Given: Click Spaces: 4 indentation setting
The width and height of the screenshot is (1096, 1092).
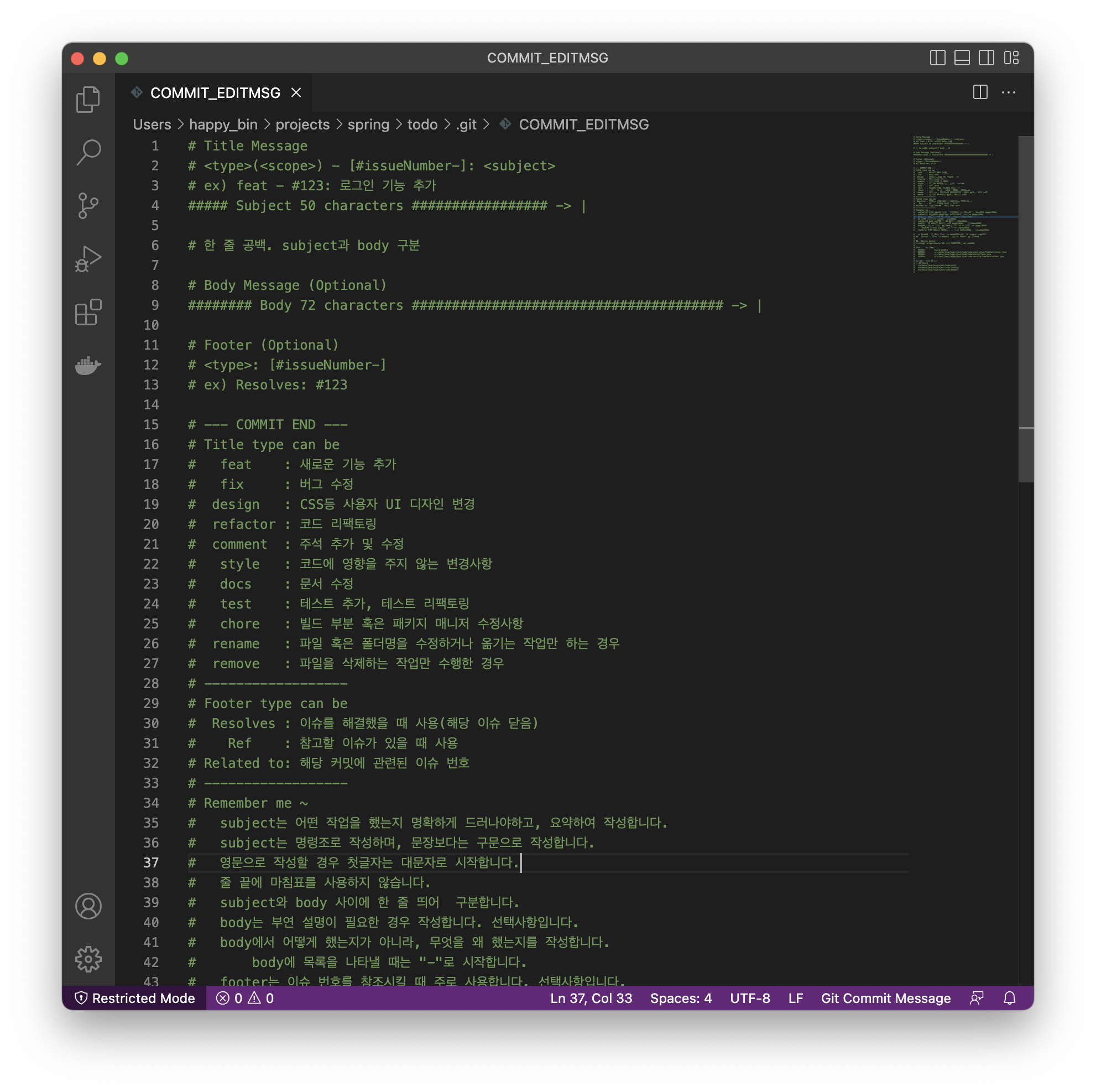Looking at the screenshot, I should [680, 998].
